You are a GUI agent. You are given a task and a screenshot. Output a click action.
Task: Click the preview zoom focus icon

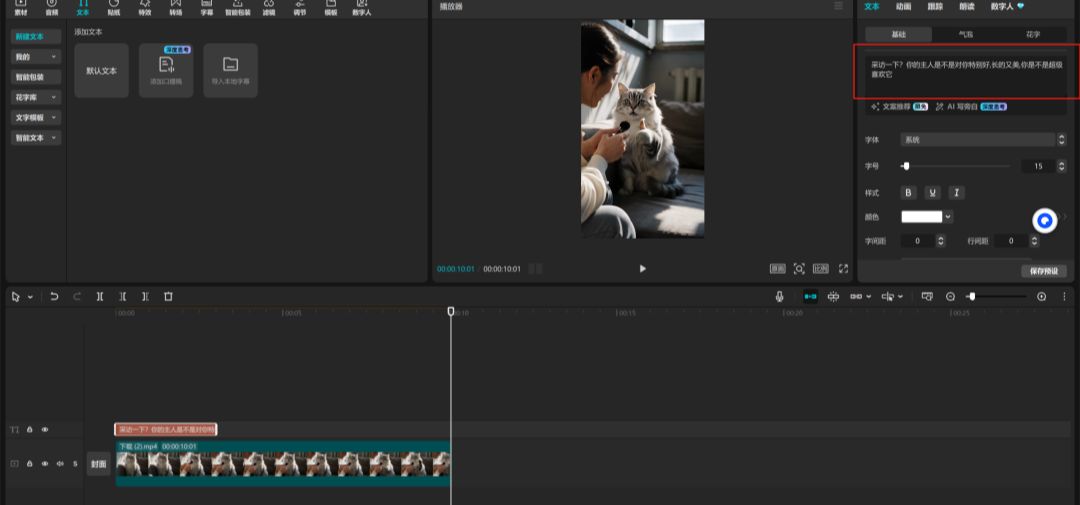point(799,269)
